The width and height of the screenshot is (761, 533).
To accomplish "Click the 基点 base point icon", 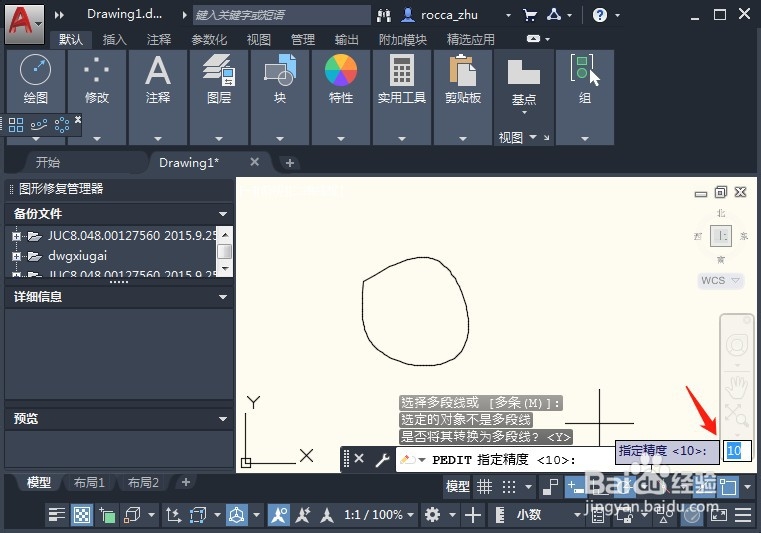I will (x=524, y=73).
